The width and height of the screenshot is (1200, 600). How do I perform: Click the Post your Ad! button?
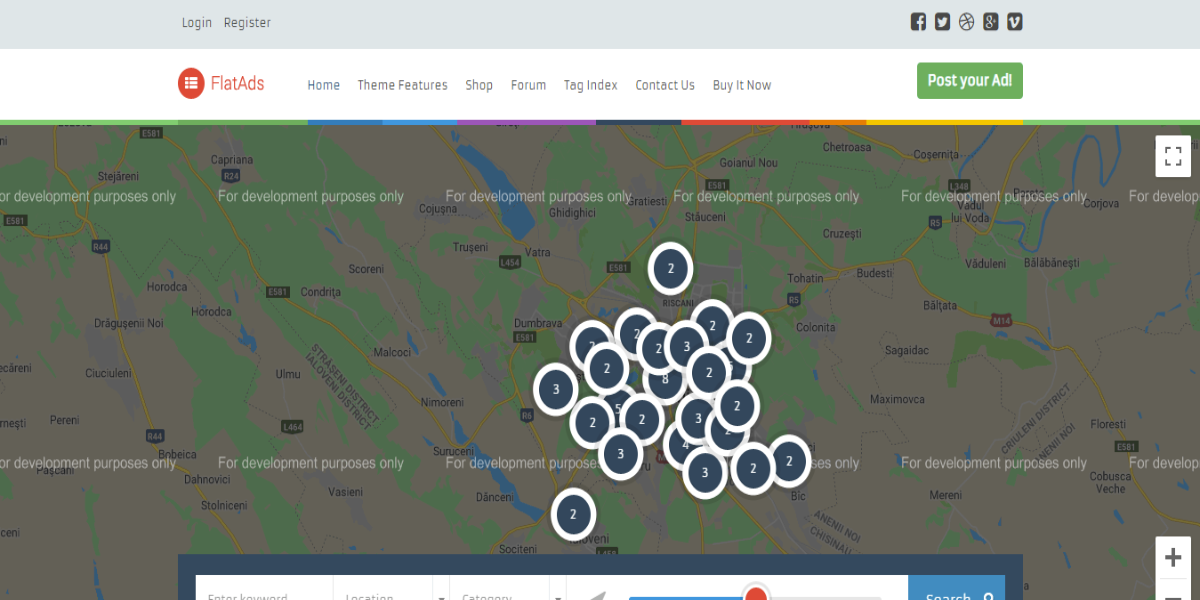970,81
